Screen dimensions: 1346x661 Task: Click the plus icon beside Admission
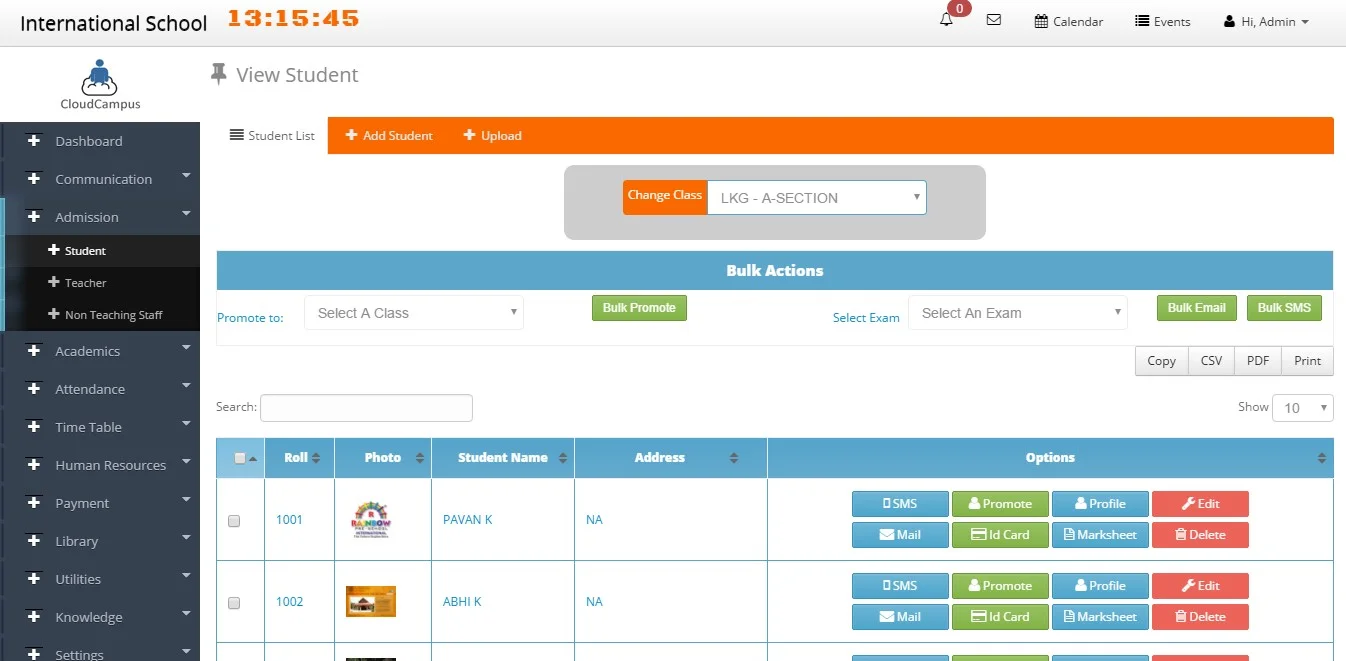click(34, 217)
